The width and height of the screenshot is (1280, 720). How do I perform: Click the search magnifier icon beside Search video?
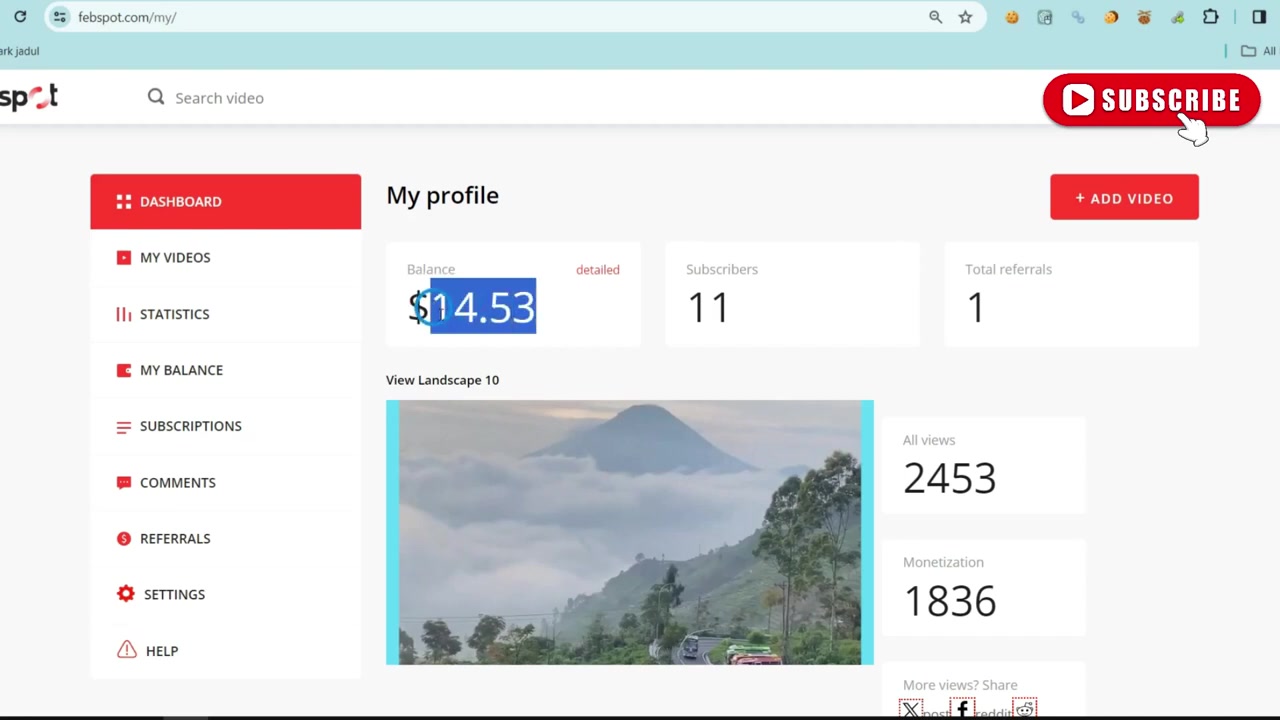point(156,97)
